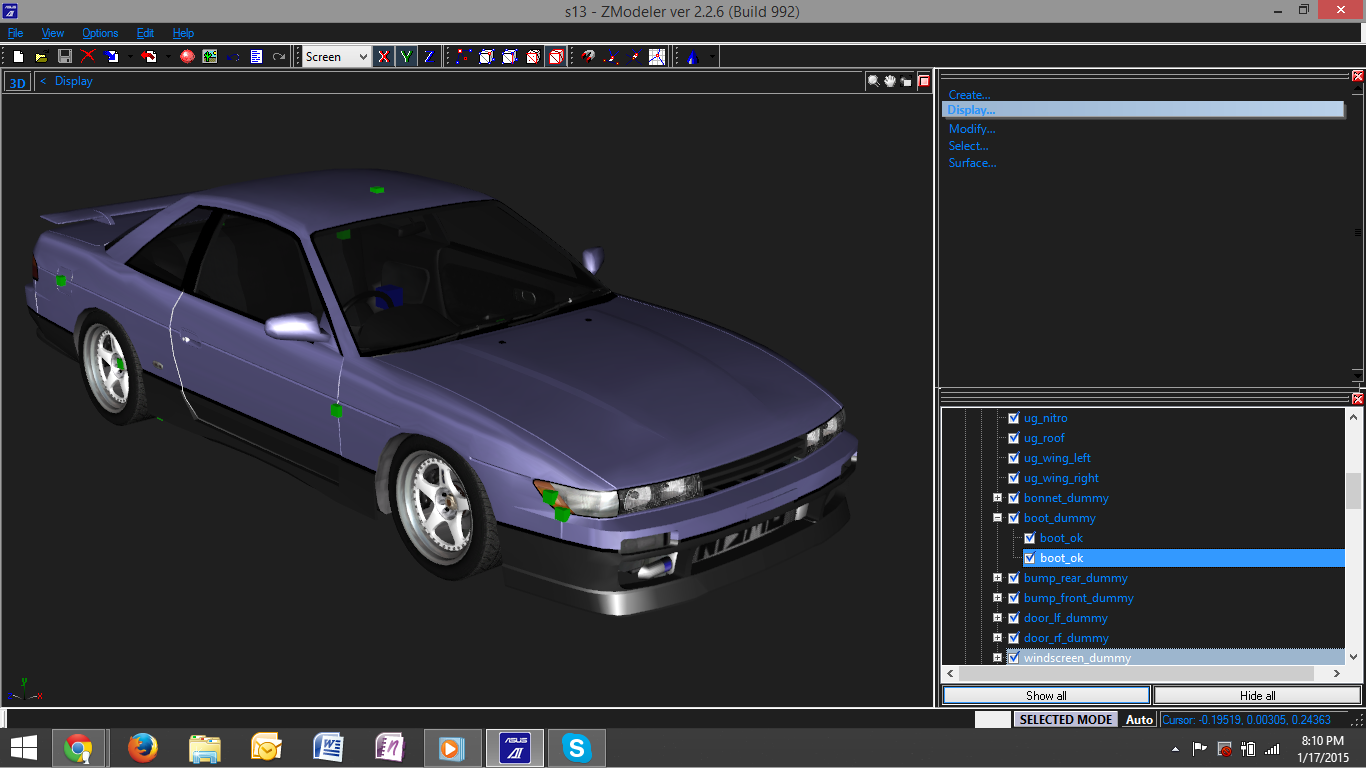Click the Redo arrow icon
Image resolution: width=1366 pixels, height=768 pixels.
pos(280,57)
